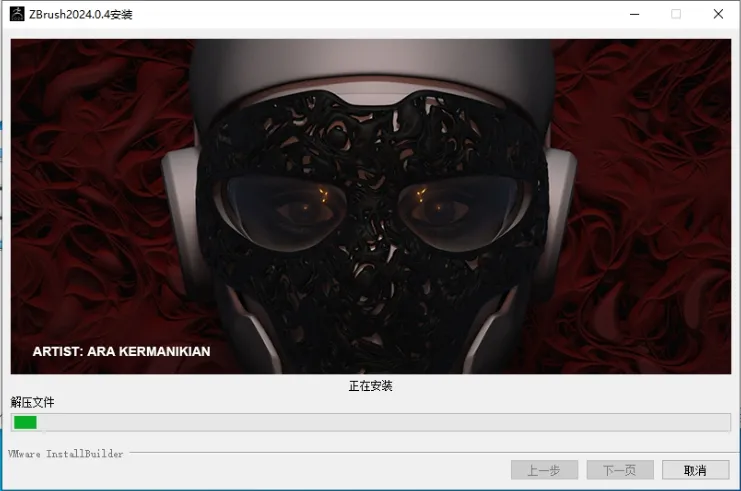Image resolution: width=741 pixels, height=491 pixels.
Task: Close the ZBrush installer window
Action: pyautogui.click(x=718, y=14)
